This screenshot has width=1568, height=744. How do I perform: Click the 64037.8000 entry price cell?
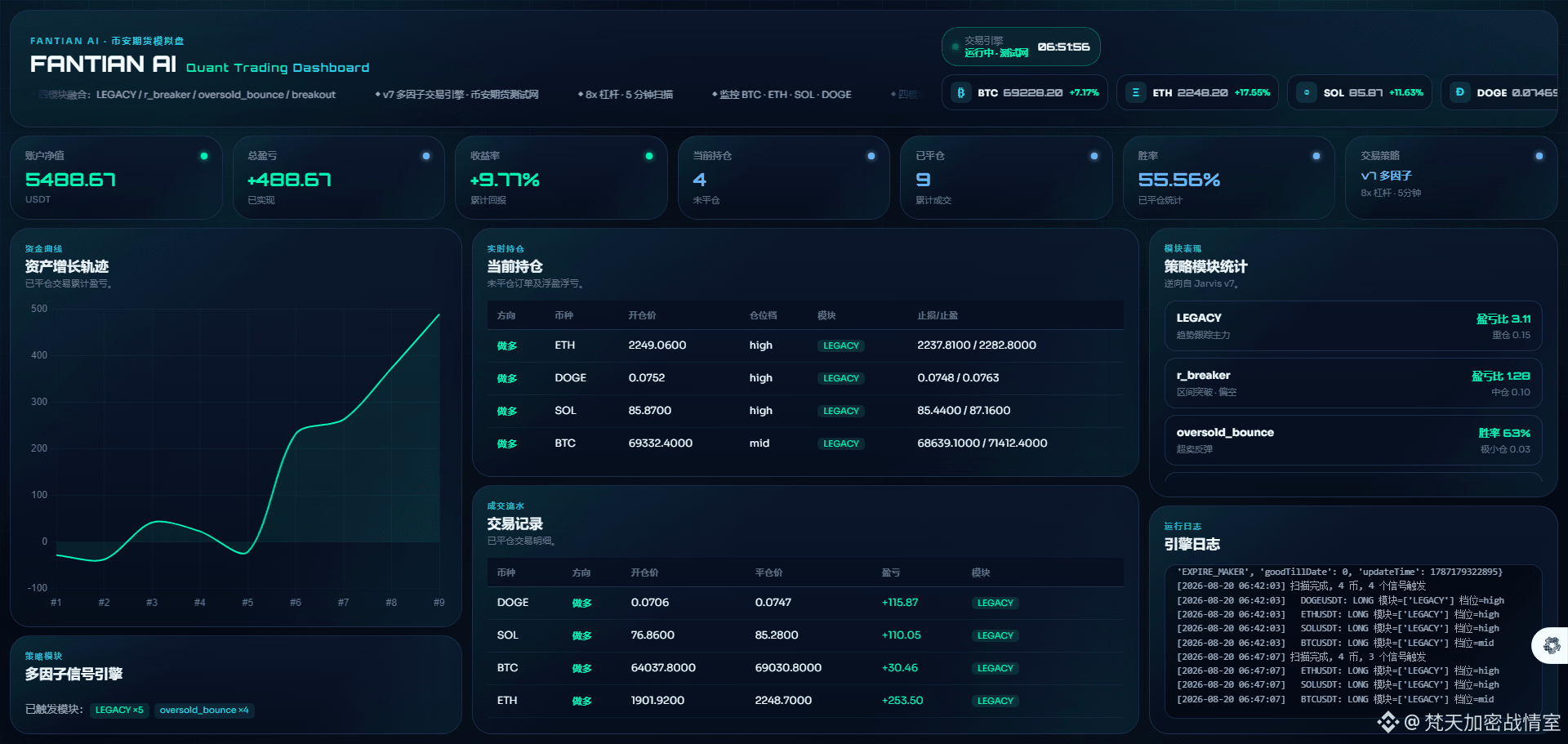point(663,668)
